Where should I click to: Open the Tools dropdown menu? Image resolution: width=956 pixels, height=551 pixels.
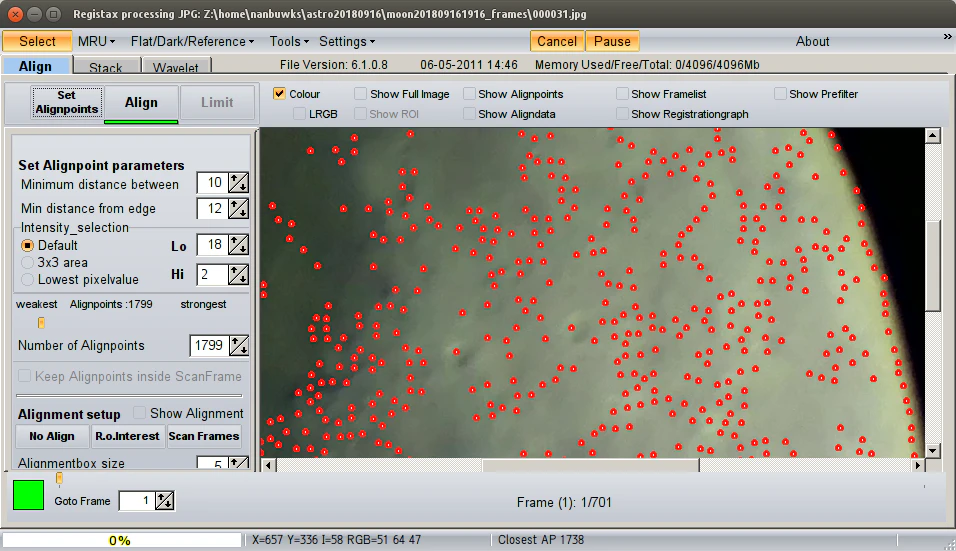pos(289,41)
